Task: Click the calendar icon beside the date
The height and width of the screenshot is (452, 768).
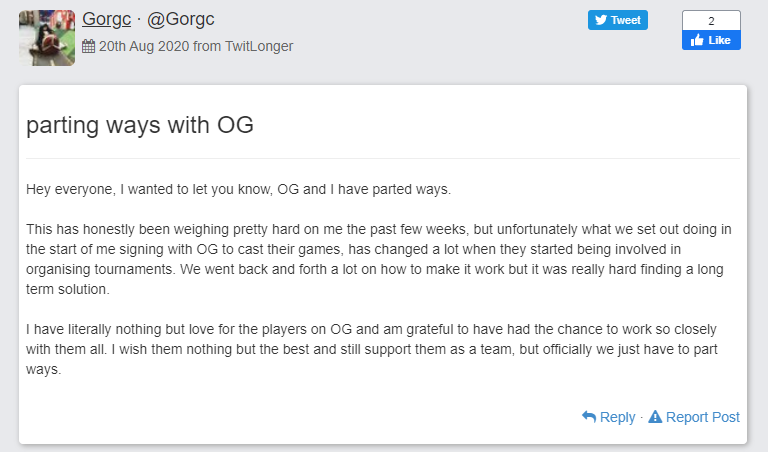Action: click(88, 46)
